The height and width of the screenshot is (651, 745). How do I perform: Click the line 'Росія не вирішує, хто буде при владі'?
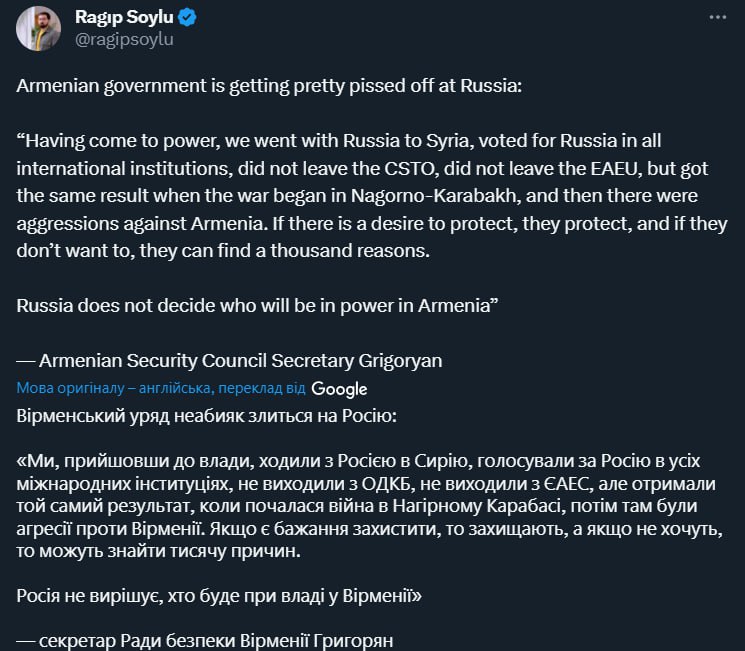[219, 596]
